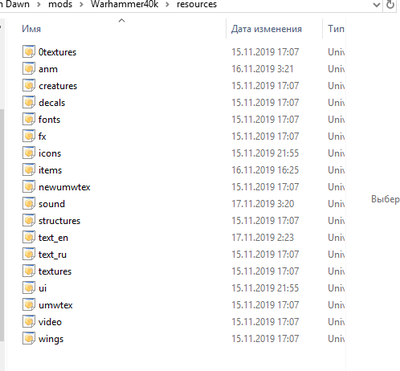The height and width of the screenshot is (371, 400).
Task: Click the date 17.11.2019 2:23
Action: click(x=263, y=237)
